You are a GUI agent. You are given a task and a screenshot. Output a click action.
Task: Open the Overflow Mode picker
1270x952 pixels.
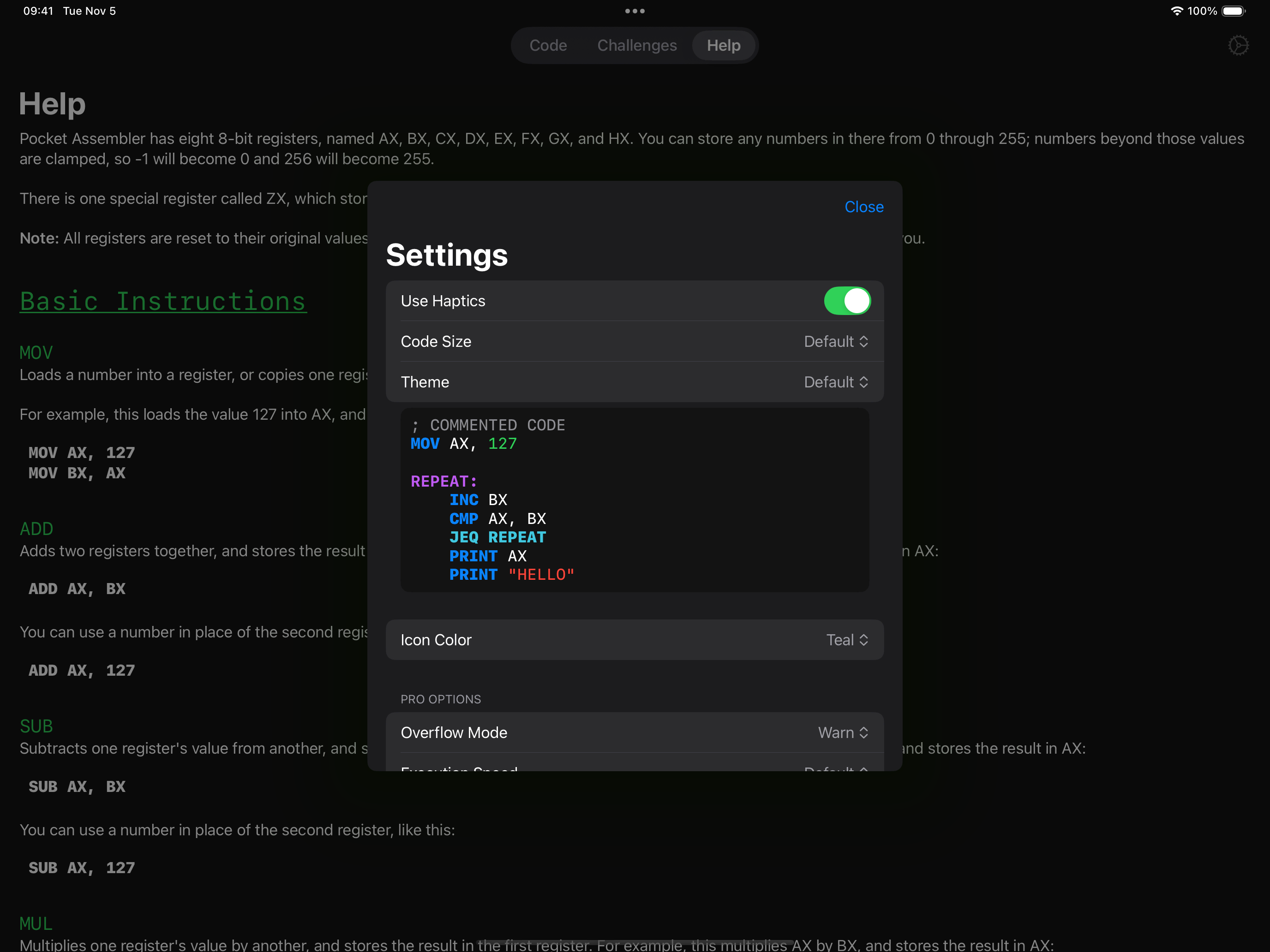coord(843,733)
